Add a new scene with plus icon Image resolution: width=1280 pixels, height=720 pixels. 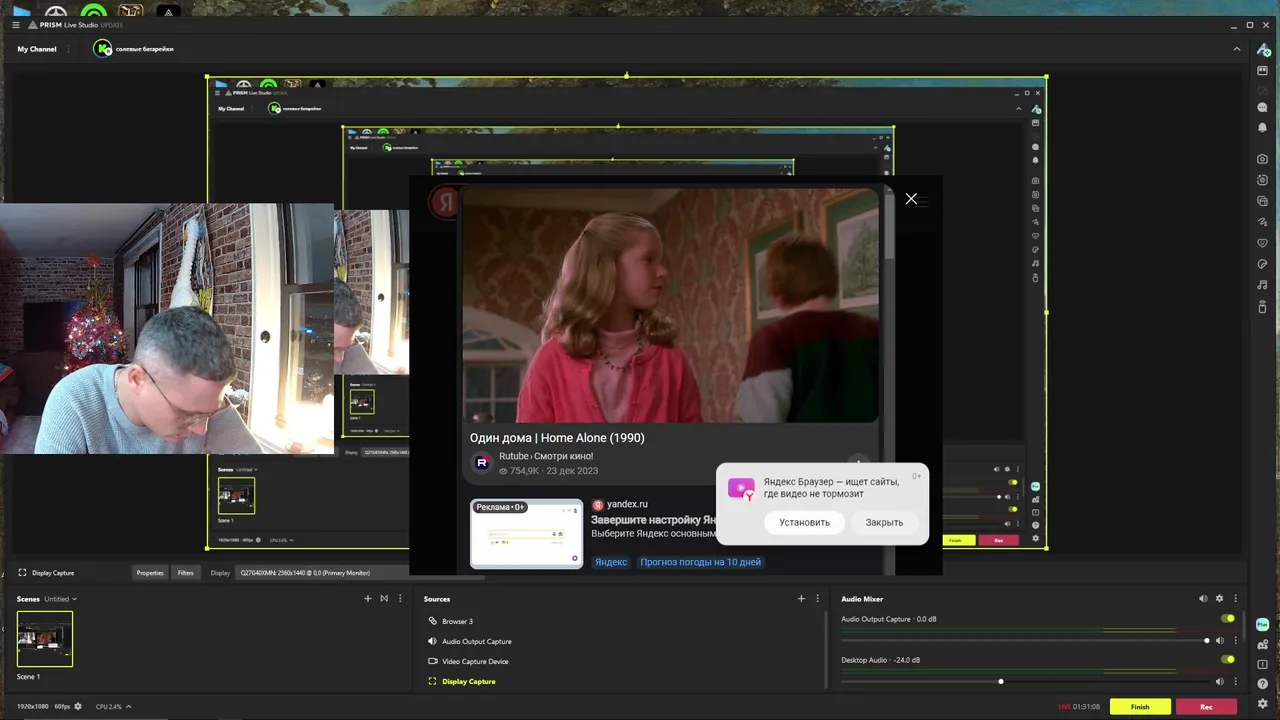pos(368,599)
